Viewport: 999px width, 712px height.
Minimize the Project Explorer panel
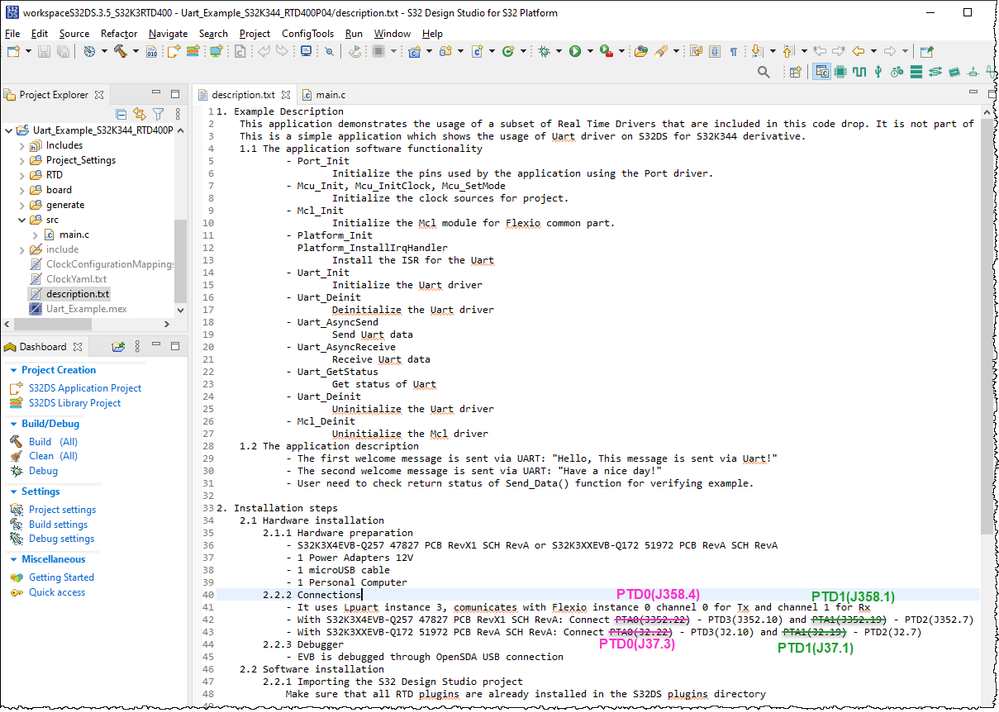pos(156,94)
